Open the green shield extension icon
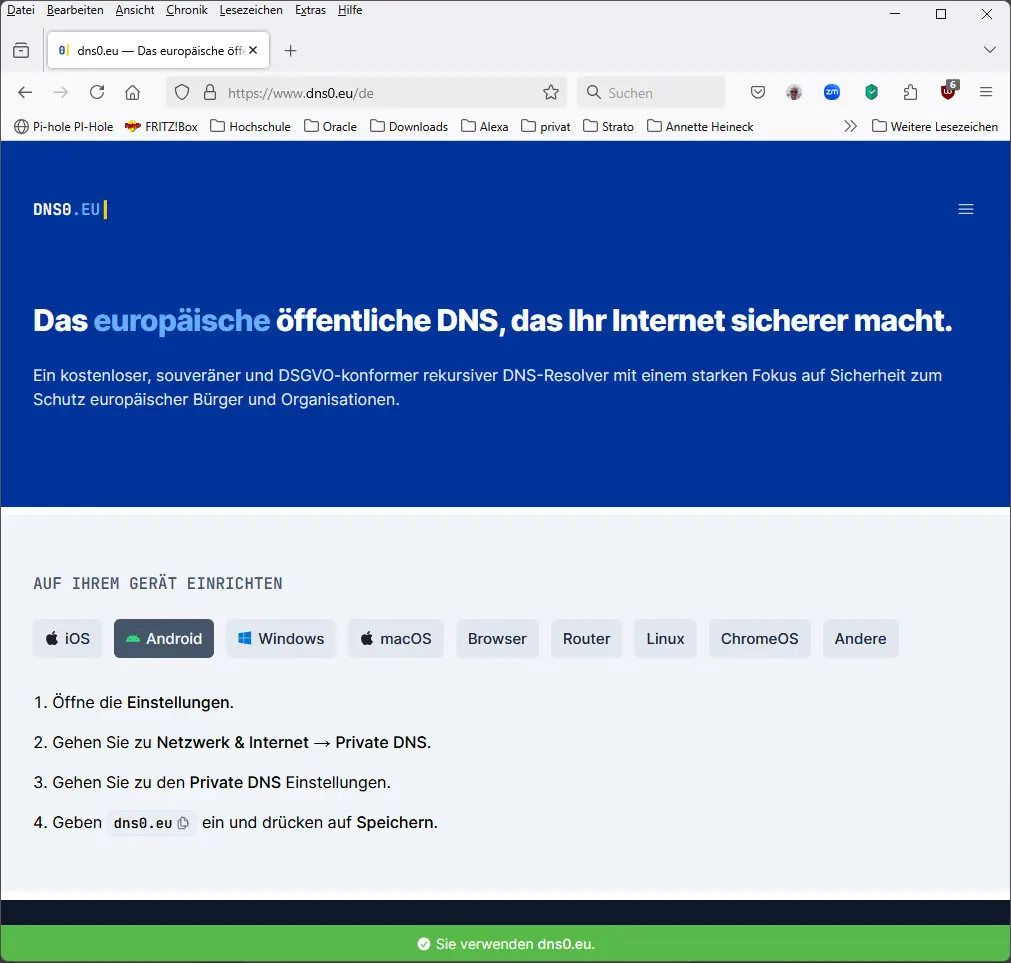 (871, 93)
